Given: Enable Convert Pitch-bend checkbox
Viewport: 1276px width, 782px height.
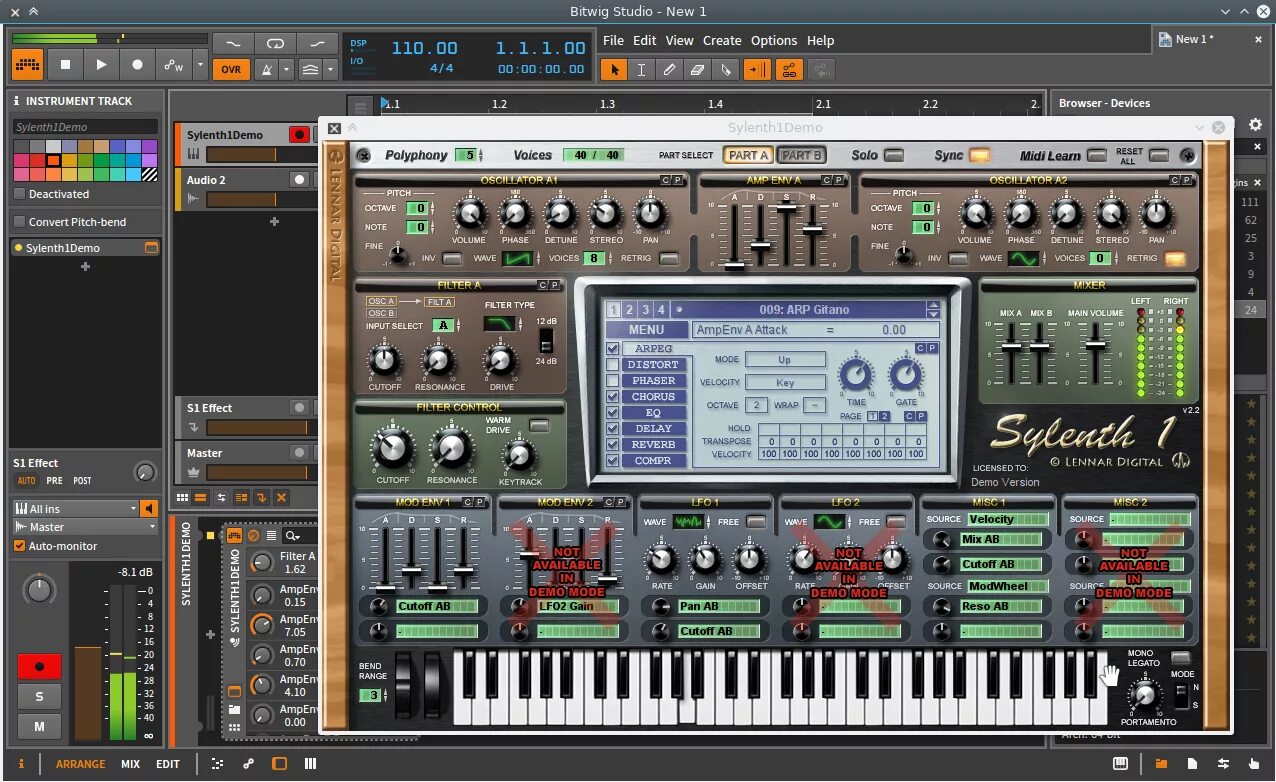Looking at the screenshot, I should pos(19,222).
